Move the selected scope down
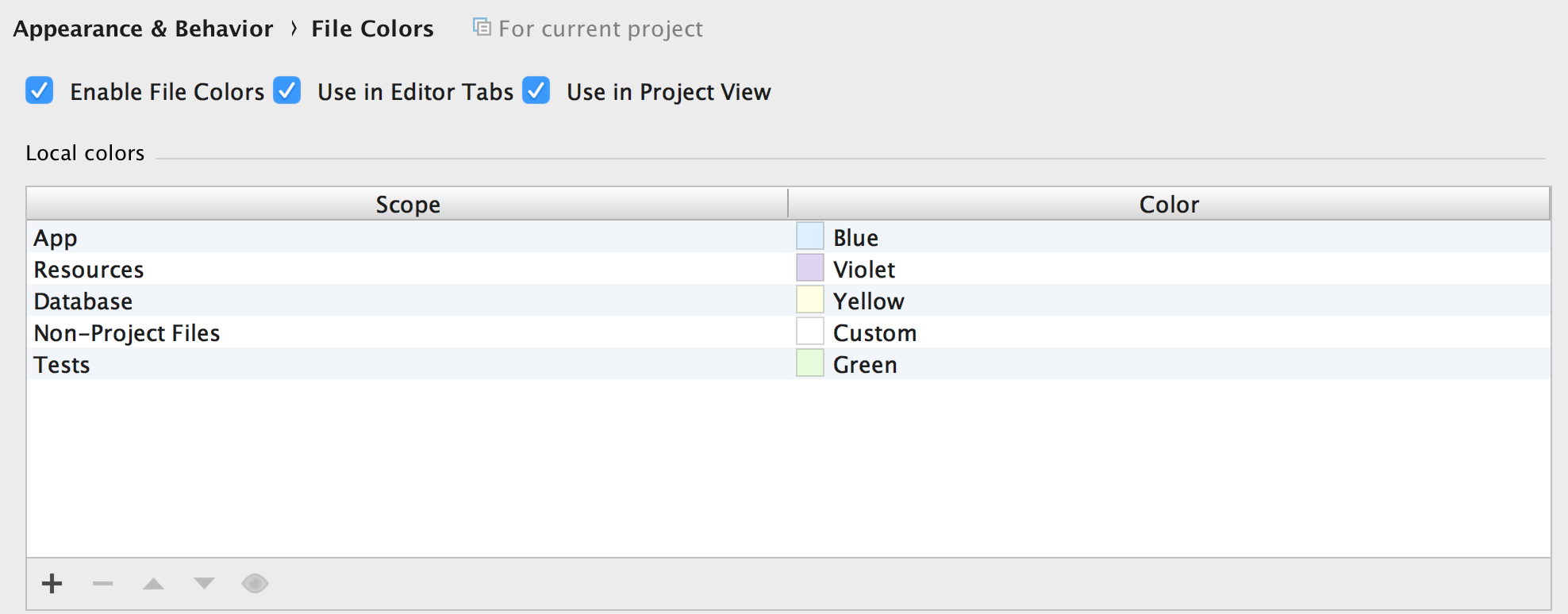 click(x=204, y=584)
